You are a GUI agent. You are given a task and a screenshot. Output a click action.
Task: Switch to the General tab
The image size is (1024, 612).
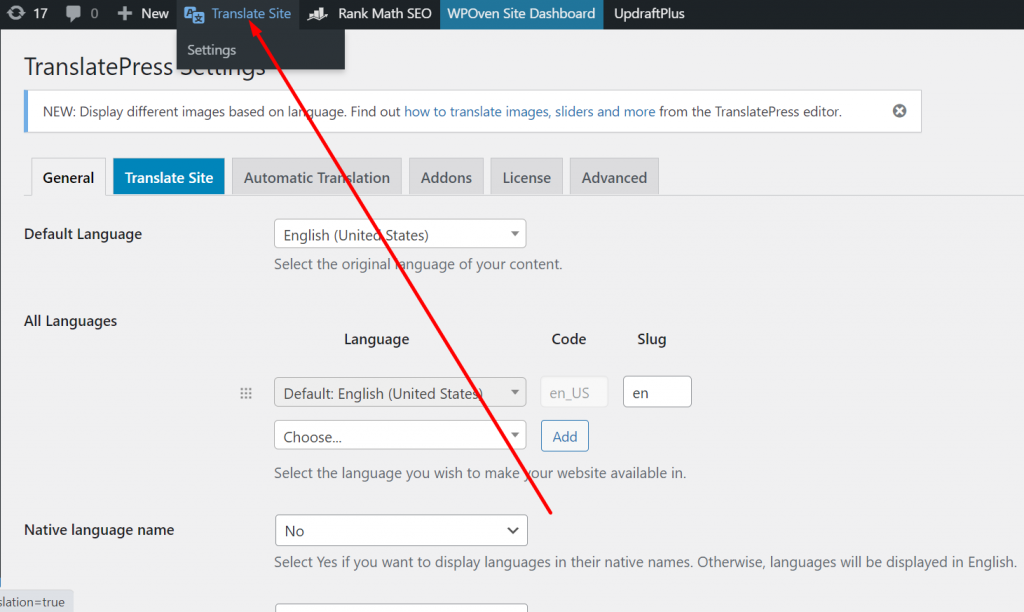68,177
